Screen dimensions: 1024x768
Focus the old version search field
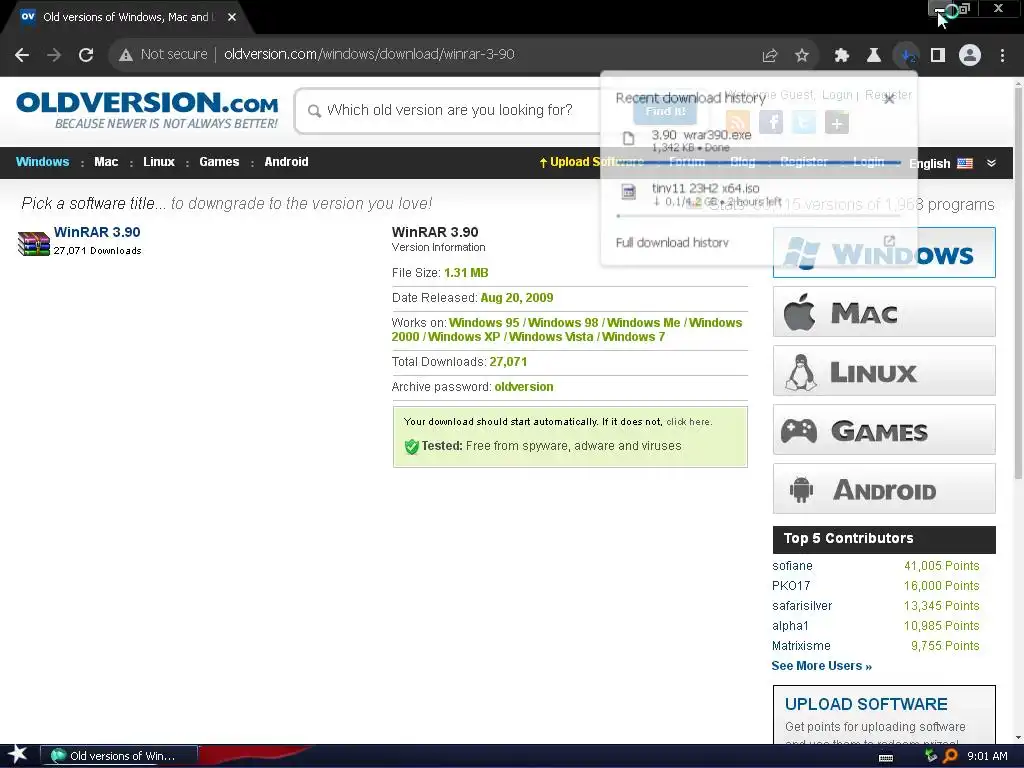point(449,110)
